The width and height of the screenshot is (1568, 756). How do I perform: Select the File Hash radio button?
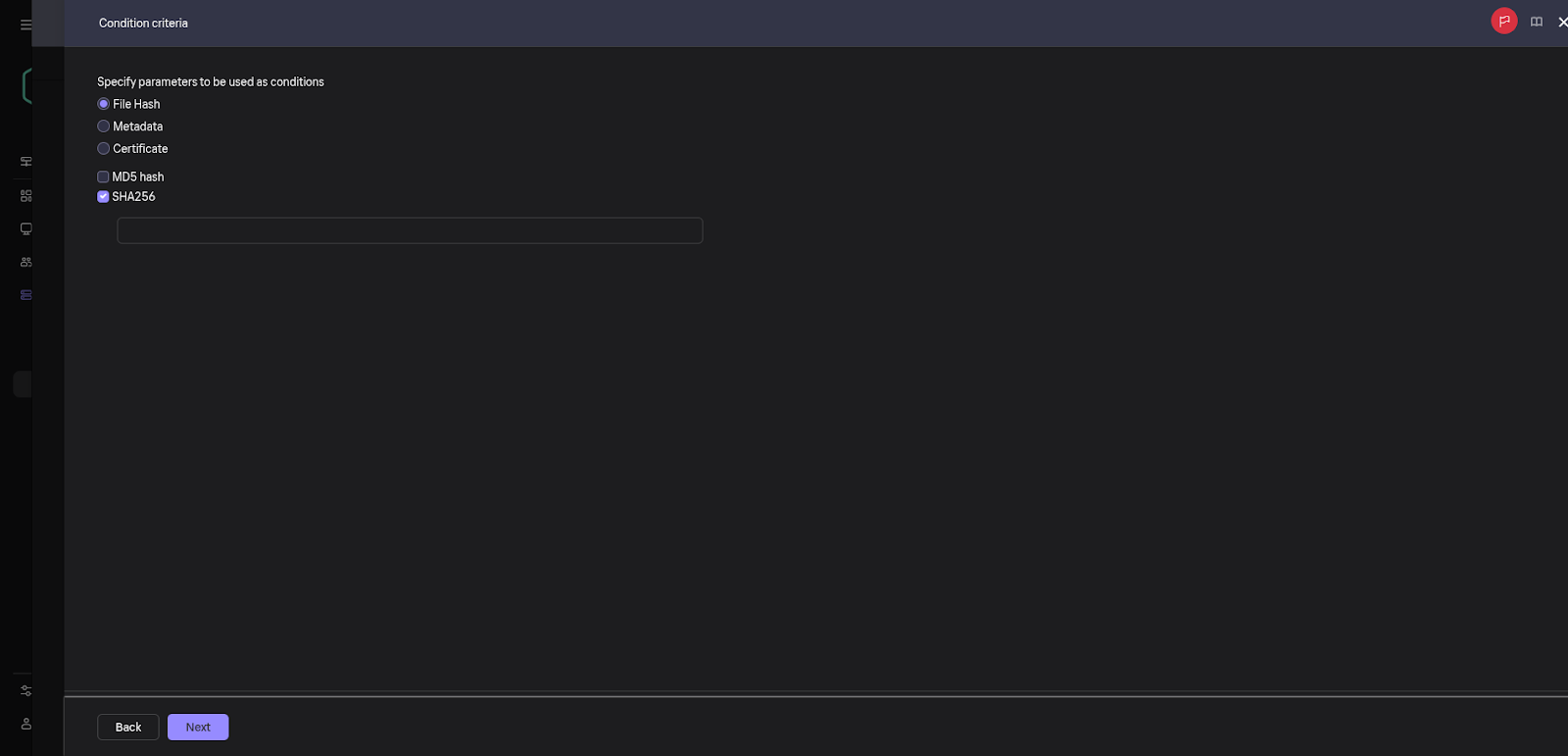click(x=104, y=104)
